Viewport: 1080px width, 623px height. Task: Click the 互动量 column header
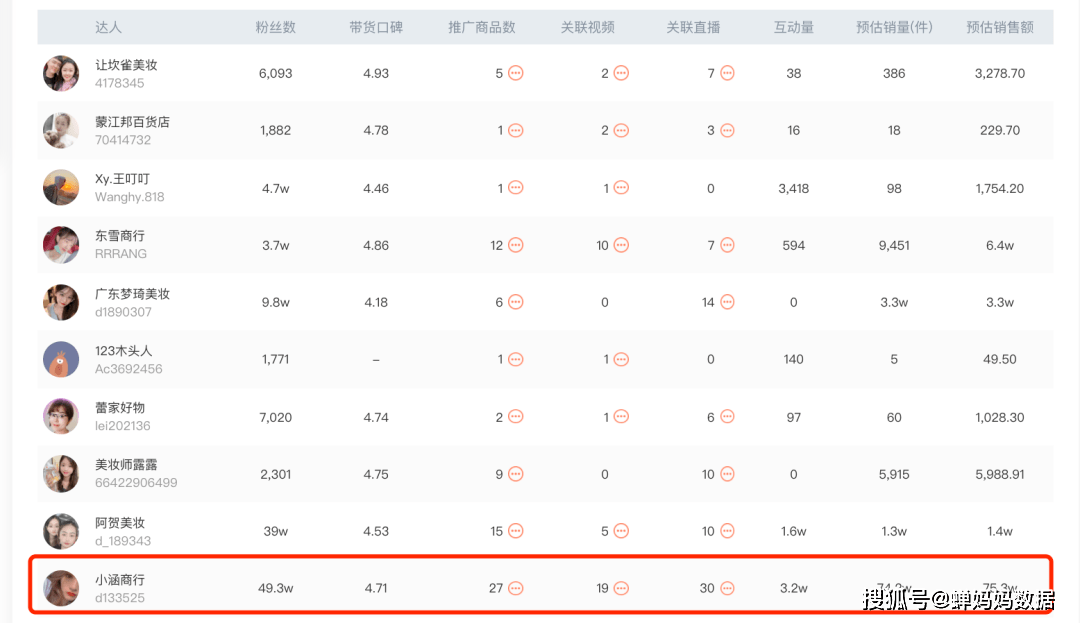click(793, 27)
